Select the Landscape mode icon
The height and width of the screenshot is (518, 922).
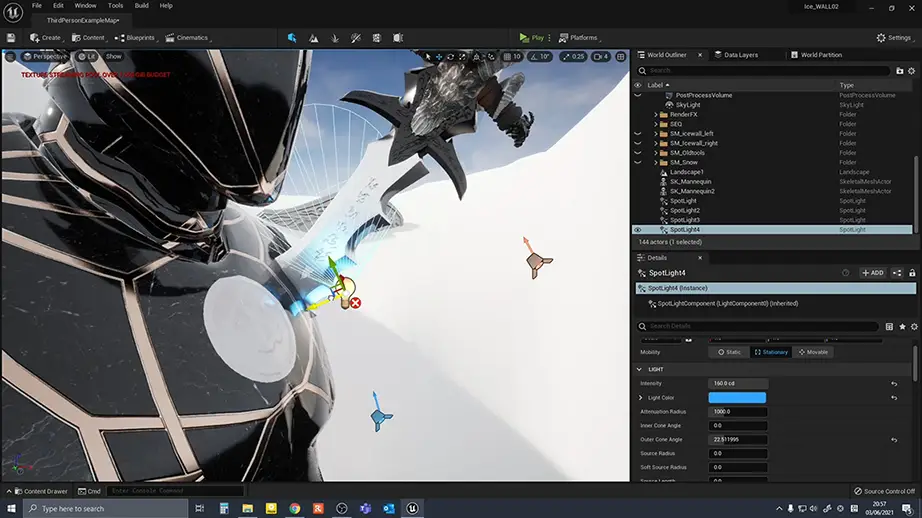pyautogui.click(x=314, y=38)
